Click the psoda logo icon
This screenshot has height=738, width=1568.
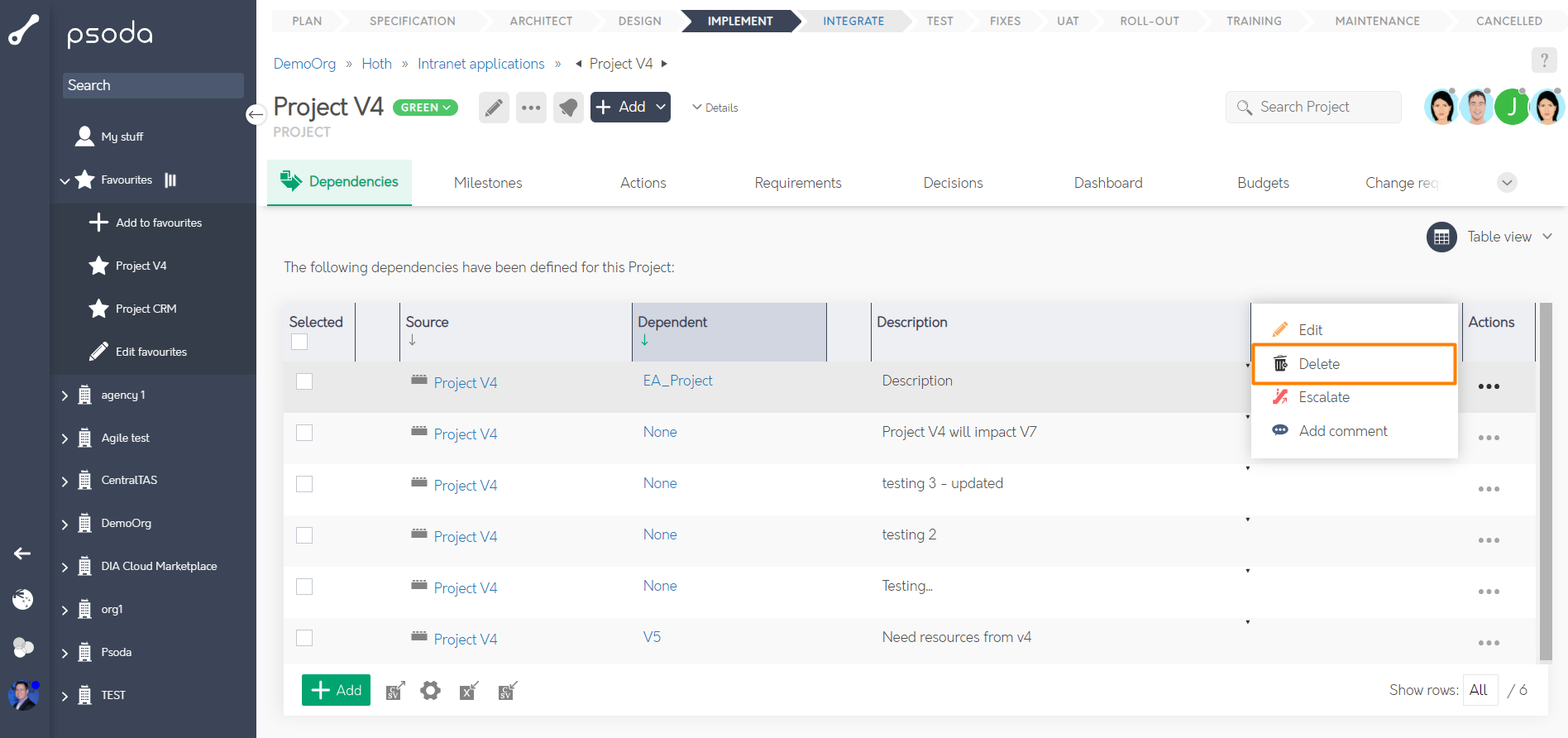tap(23, 30)
